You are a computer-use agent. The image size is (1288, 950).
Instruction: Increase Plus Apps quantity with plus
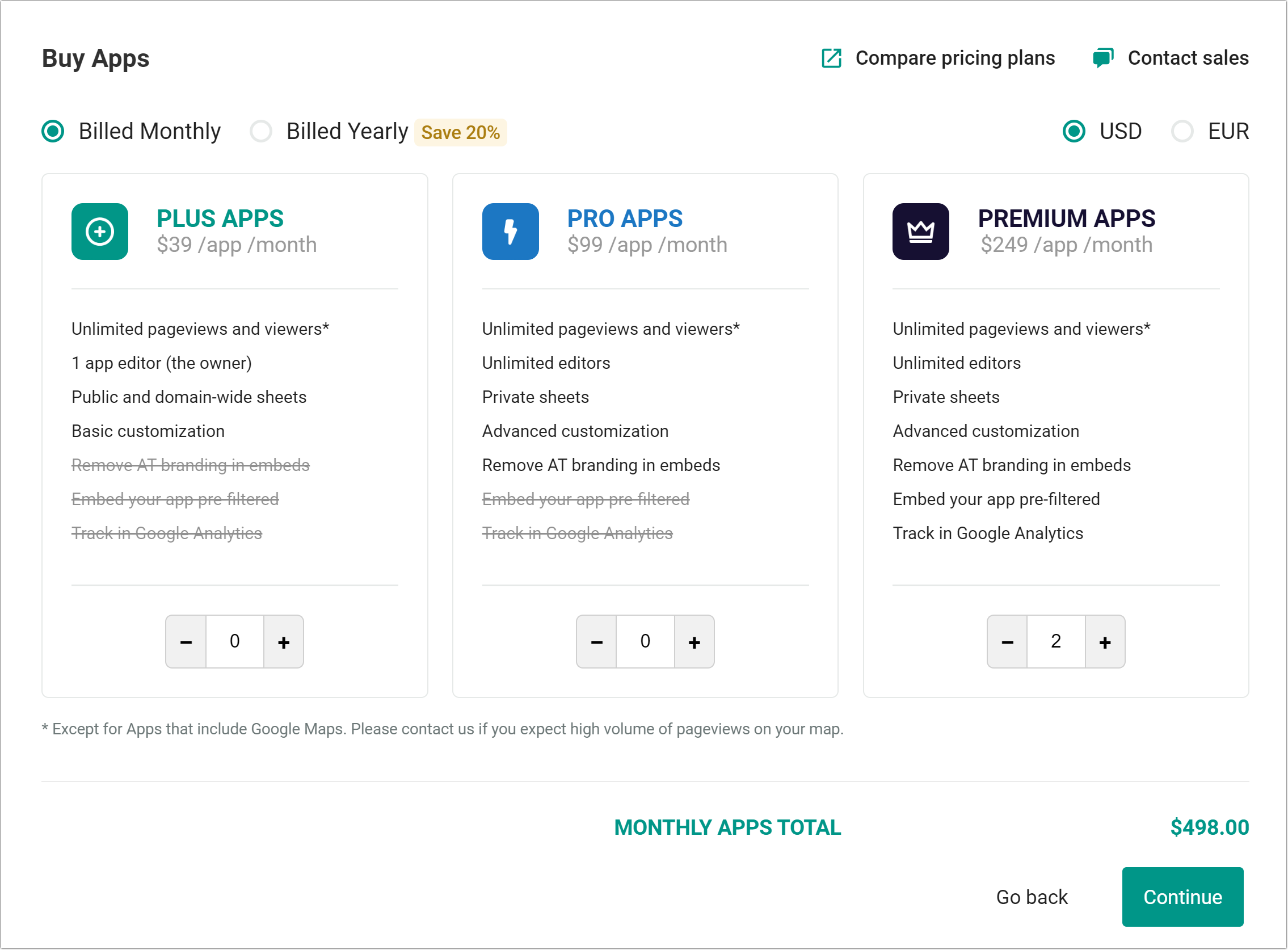pyautogui.click(x=284, y=642)
